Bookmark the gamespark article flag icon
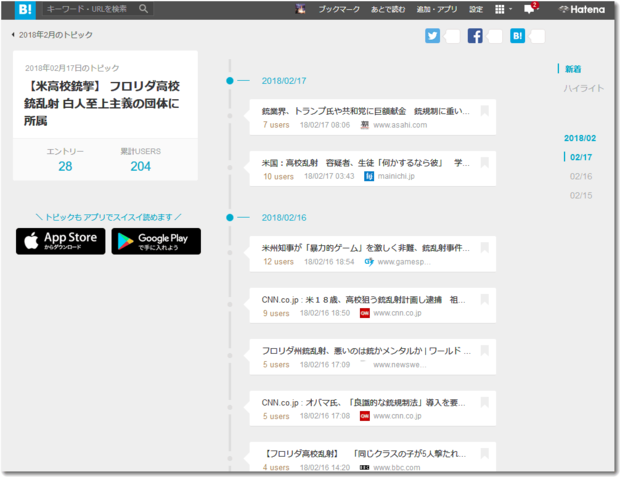The image size is (620, 477). [485, 248]
